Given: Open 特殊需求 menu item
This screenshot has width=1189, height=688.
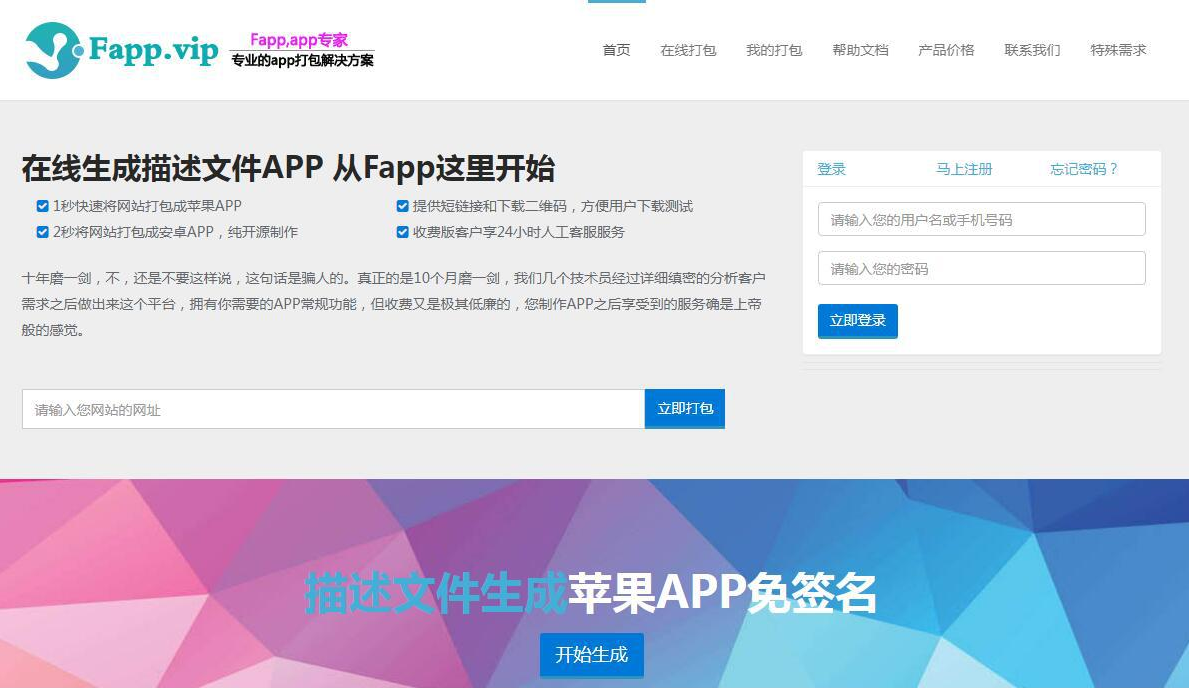Looking at the screenshot, I should 1118,50.
